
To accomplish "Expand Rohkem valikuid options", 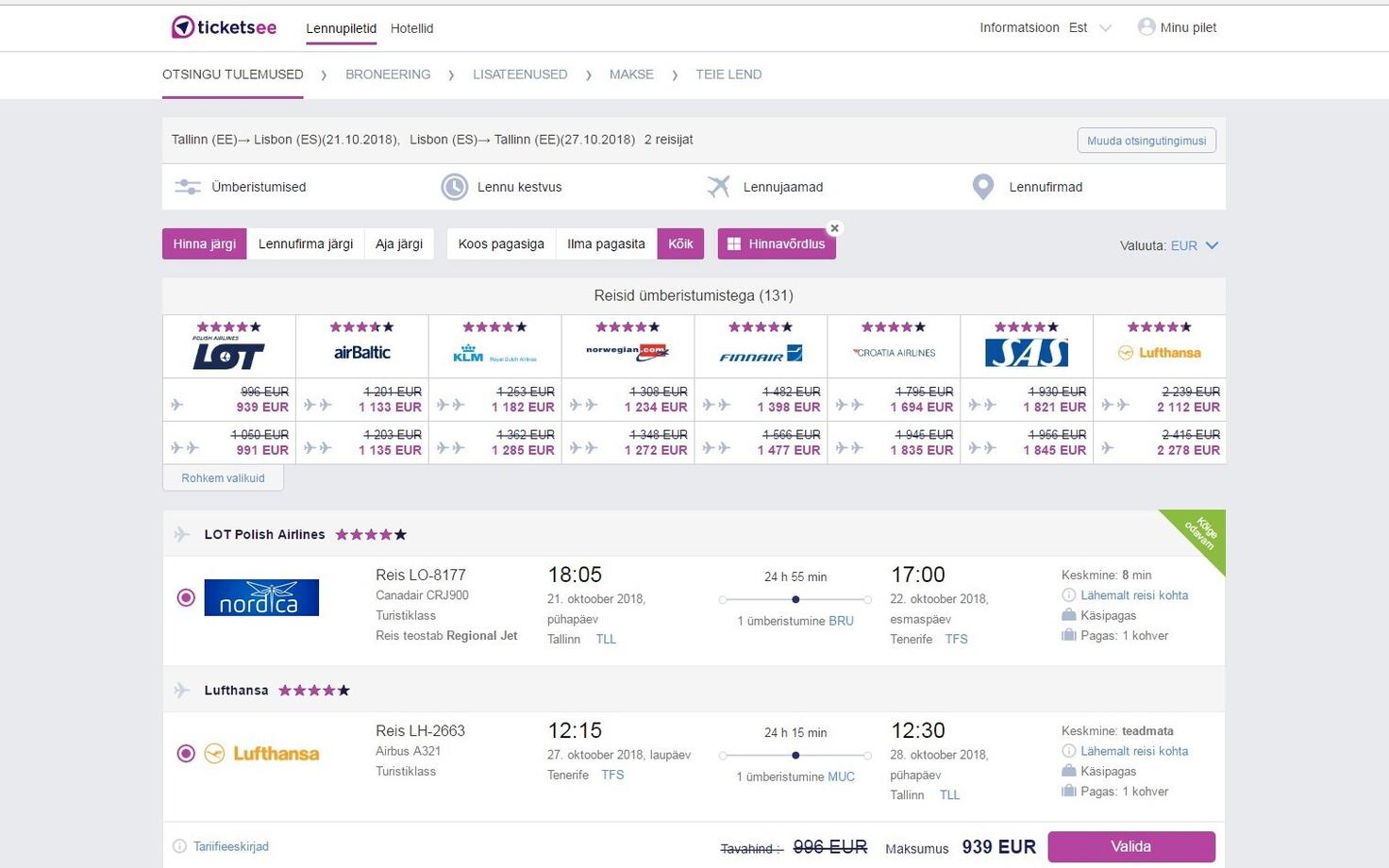I will click(223, 477).
